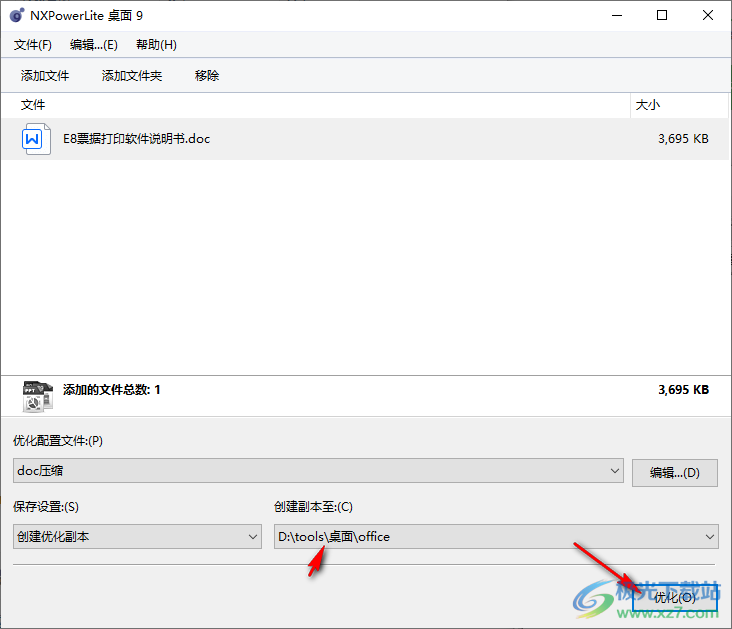732x629 pixels.
Task: Click the 优化(O) button
Action: 675,597
